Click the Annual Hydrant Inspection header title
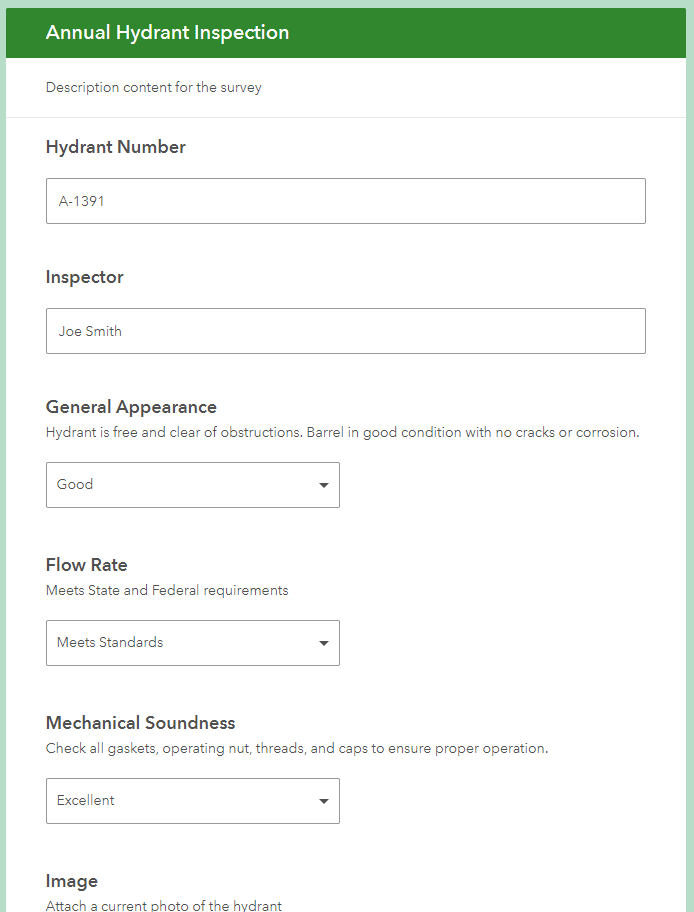Image resolution: width=694 pixels, height=912 pixels. 167,33
